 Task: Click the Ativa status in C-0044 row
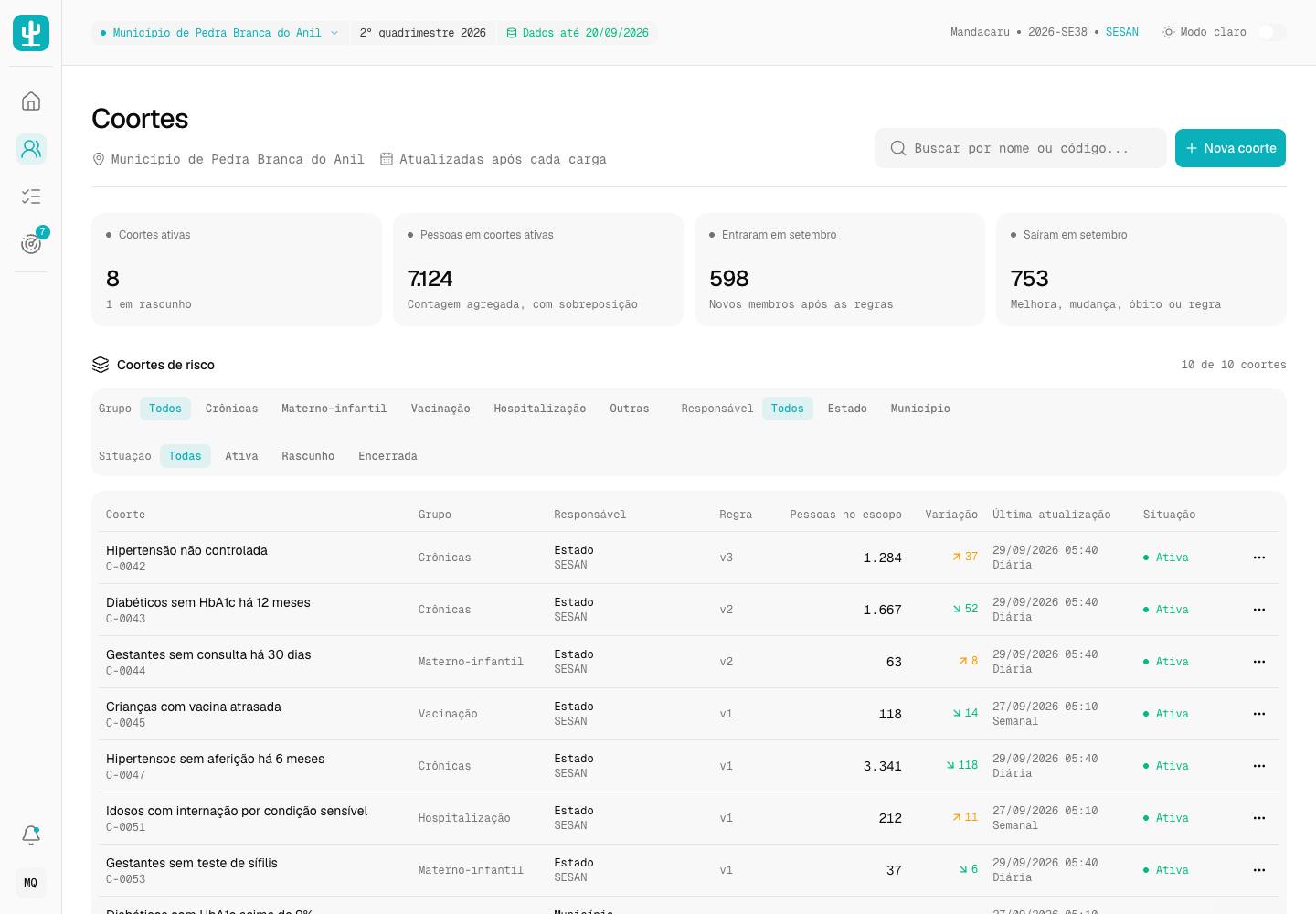(x=1166, y=662)
